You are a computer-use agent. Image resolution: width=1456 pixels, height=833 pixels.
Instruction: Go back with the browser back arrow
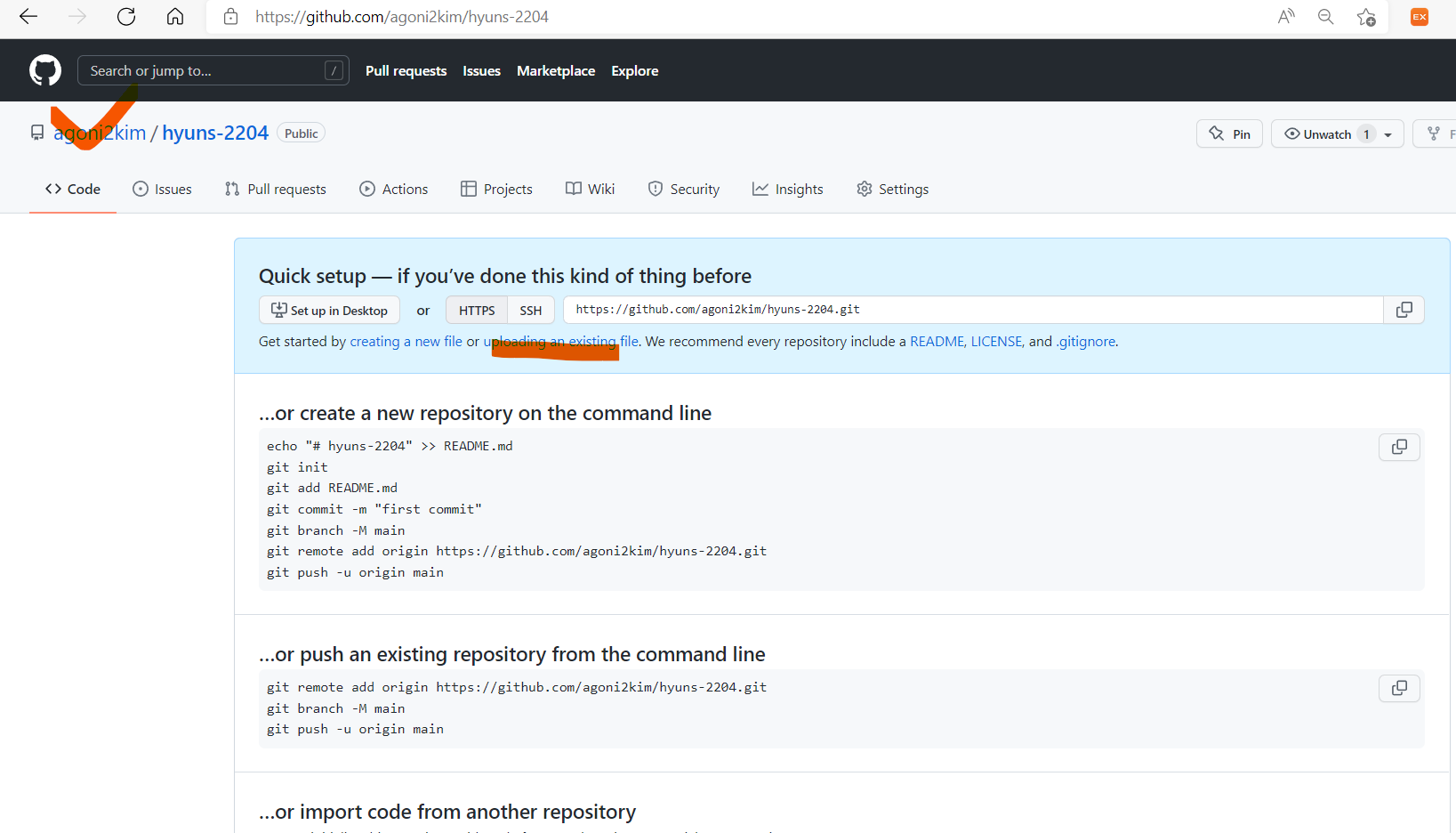pyautogui.click(x=28, y=16)
